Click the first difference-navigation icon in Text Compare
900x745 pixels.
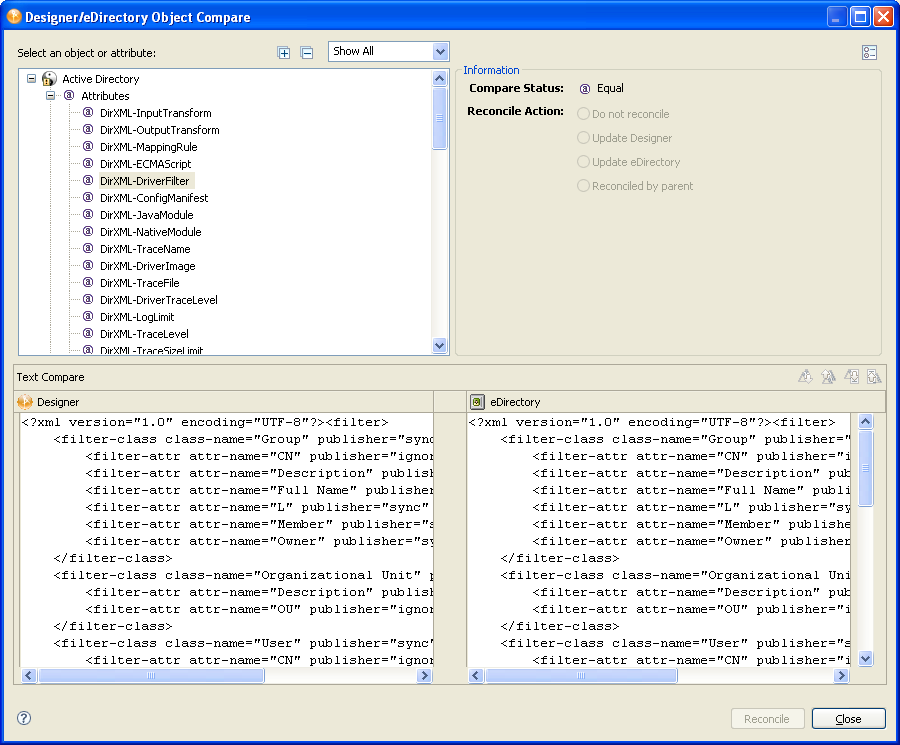(805, 376)
